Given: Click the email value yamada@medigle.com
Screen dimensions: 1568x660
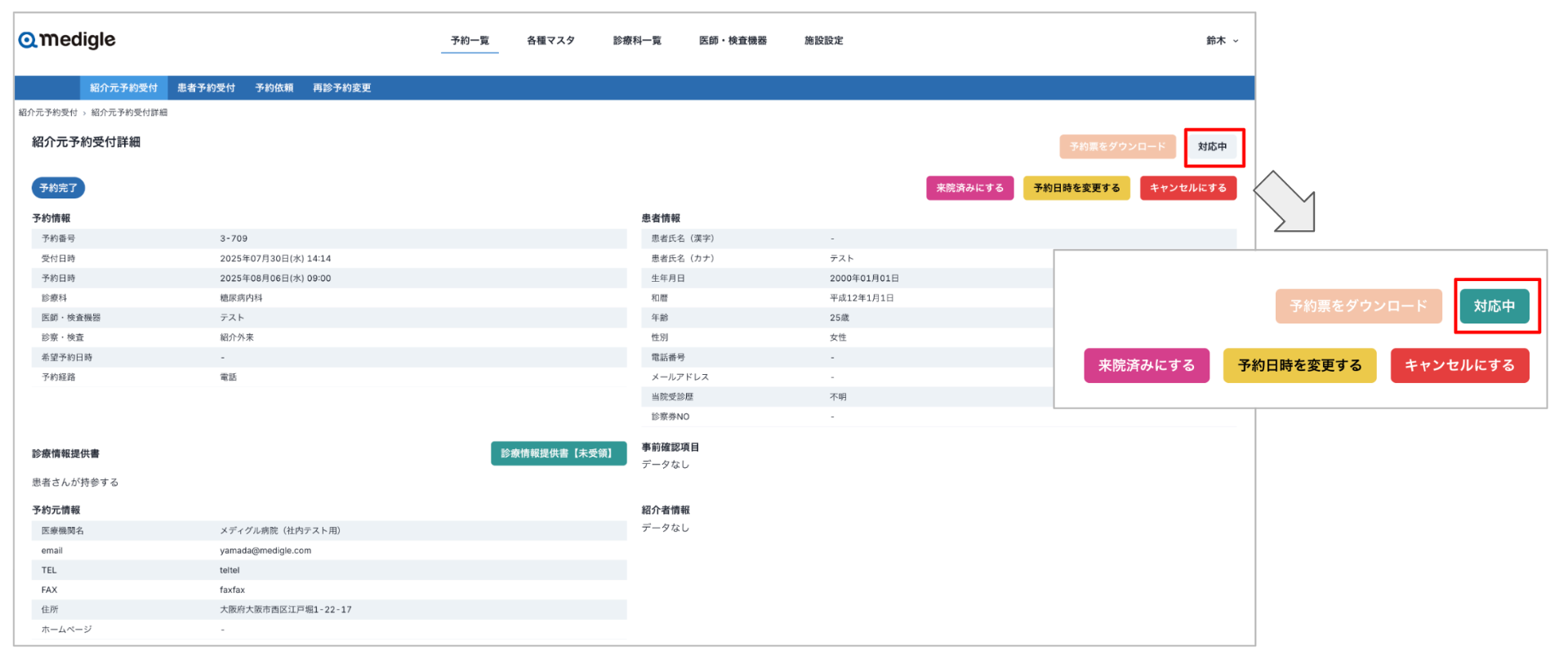Looking at the screenshot, I should pos(265,551).
